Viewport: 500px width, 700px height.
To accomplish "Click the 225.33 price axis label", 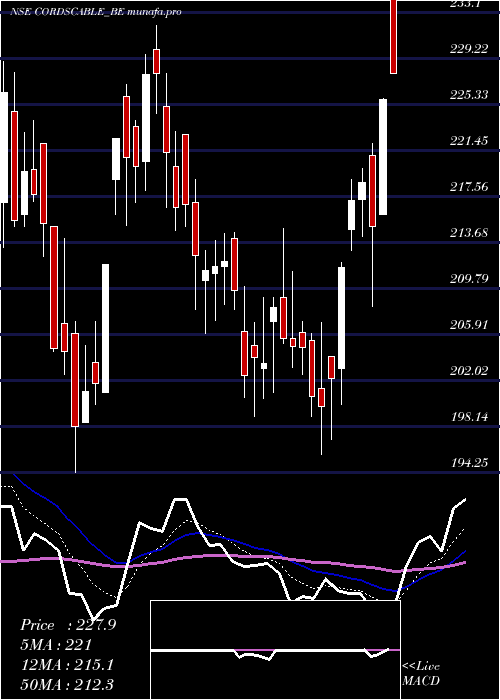I will pos(469,94).
